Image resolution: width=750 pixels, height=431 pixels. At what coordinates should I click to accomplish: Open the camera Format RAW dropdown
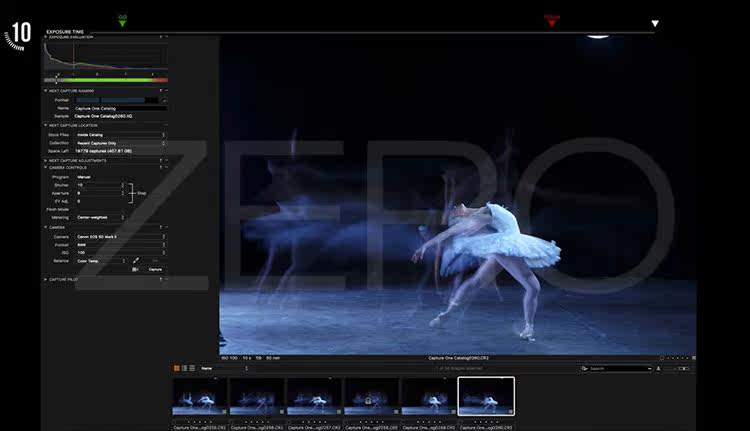[x=121, y=244]
